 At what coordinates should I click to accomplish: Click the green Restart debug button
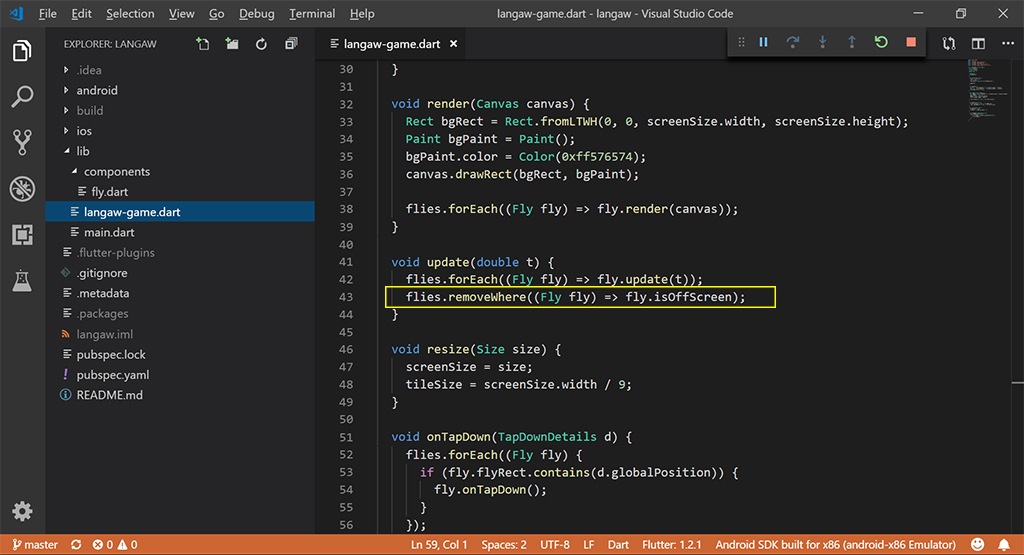click(880, 43)
